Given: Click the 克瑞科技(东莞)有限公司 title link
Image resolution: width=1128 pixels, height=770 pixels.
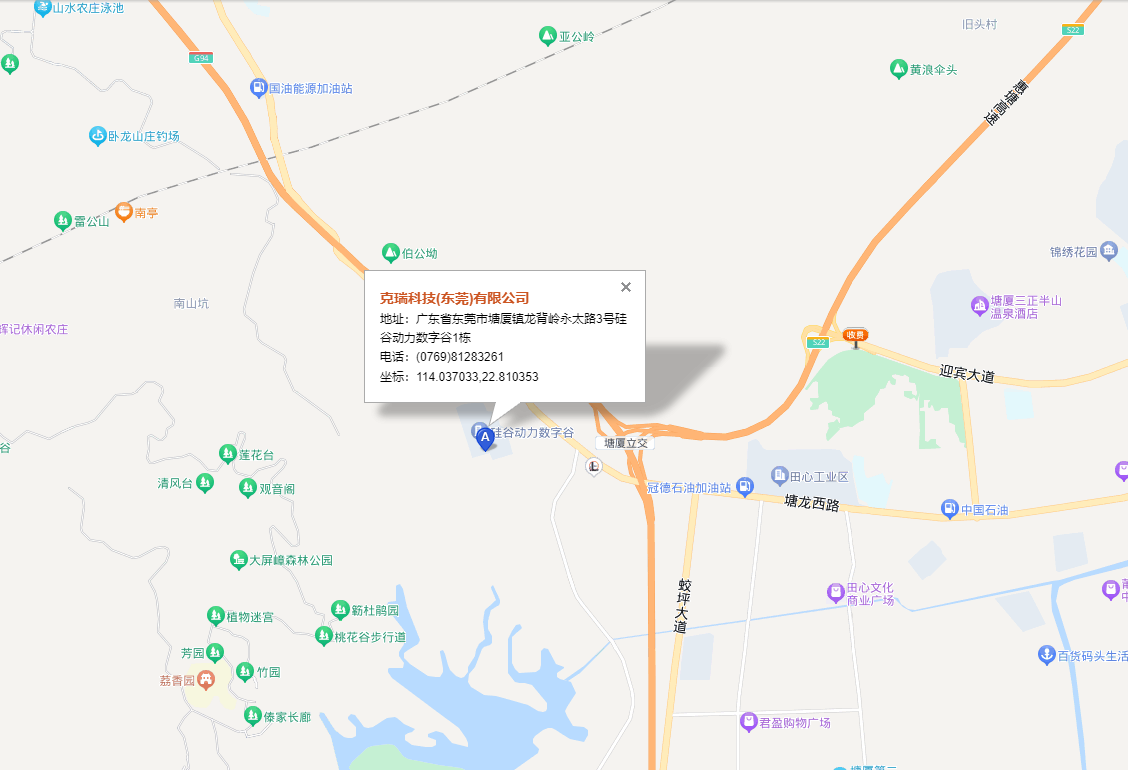Looking at the screenshot, I should click(x=455, y=298).
